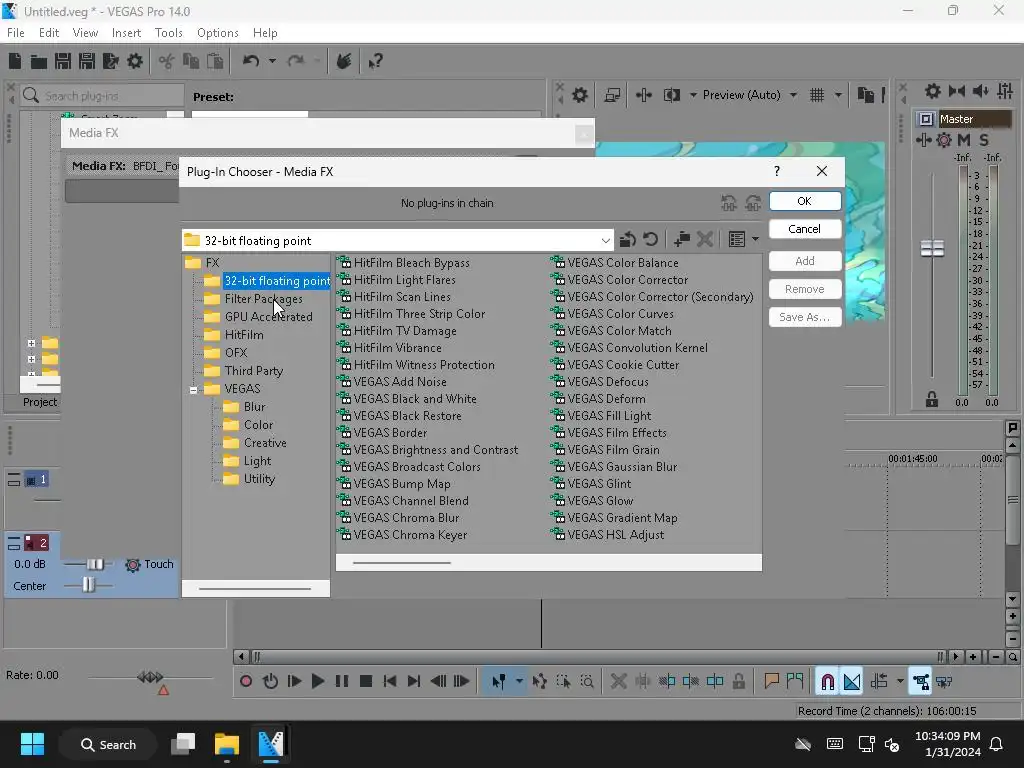Click the Pause button in transport
The image size is (1024, 768).
342,681
